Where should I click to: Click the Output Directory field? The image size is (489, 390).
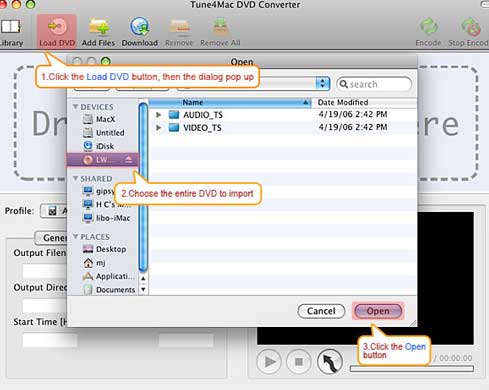pyautogui.click(x=45, y=306)
